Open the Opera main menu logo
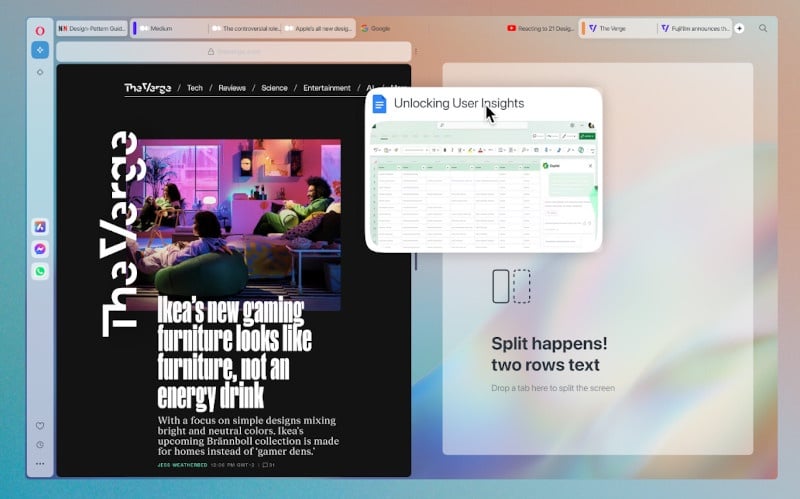The width and height of the screenshot is (800, 499). [x=40, y=31]
